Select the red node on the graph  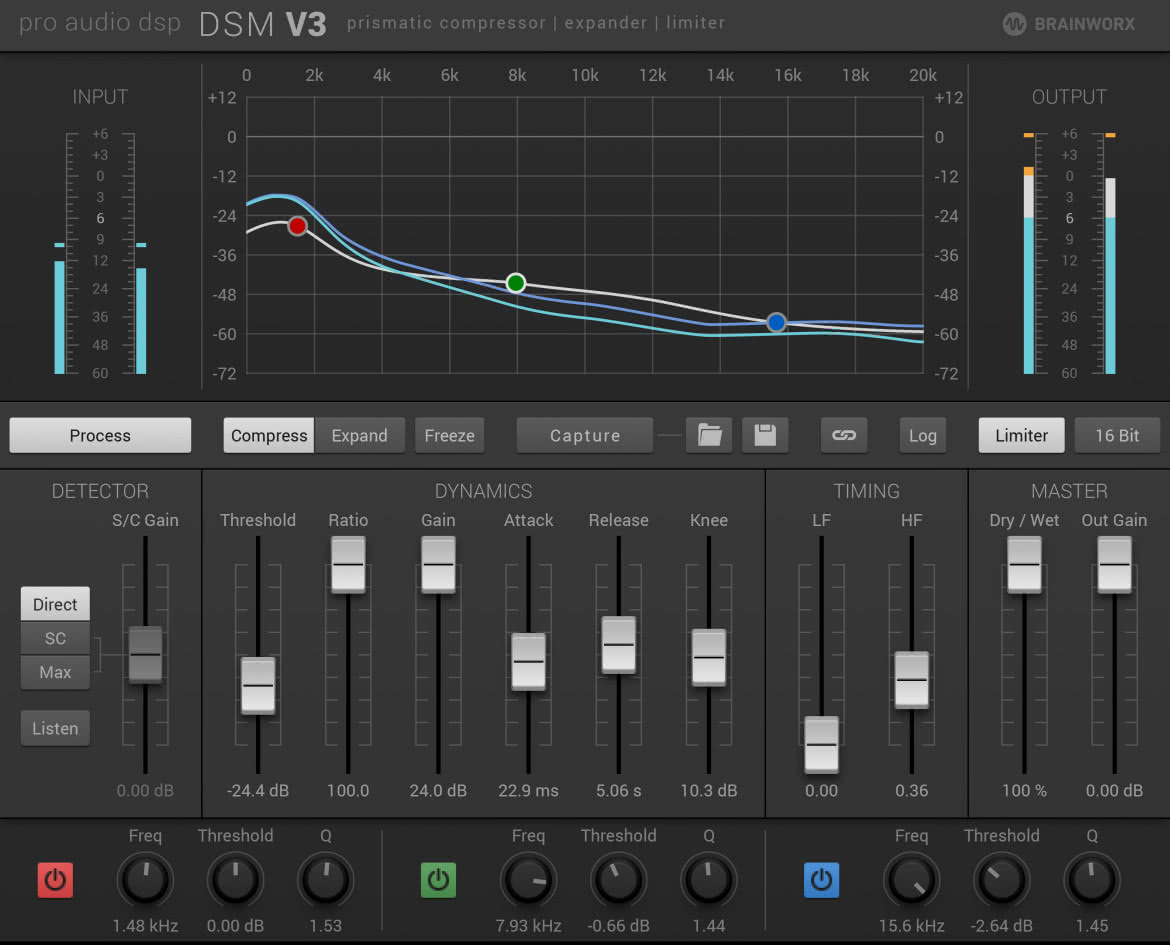298,226
